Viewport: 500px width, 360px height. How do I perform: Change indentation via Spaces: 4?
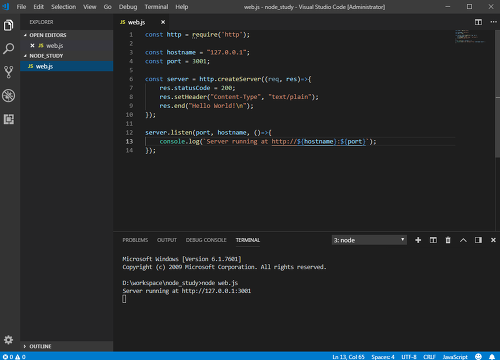point(383,357)
